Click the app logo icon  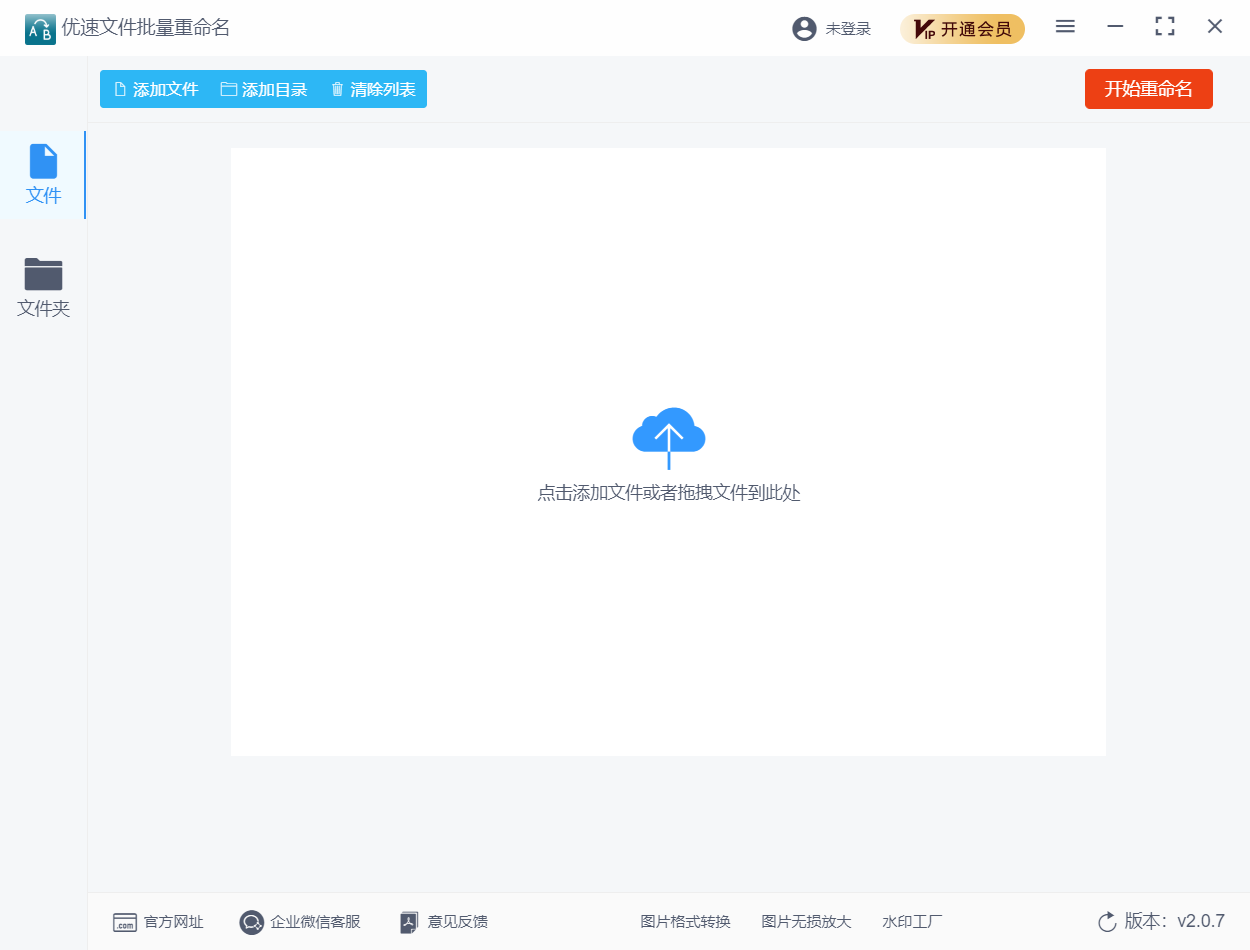pos(40,29)
